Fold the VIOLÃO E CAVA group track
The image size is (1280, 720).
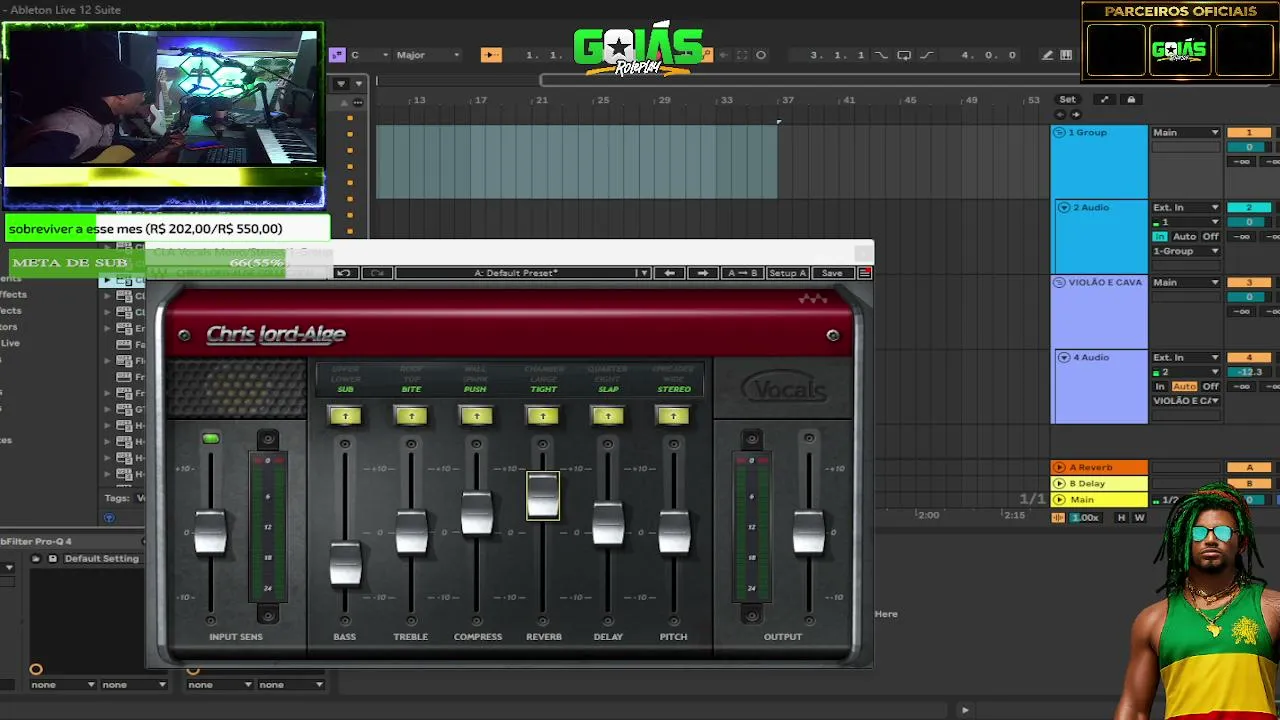pyautogui.click(x=1061, y=282)
